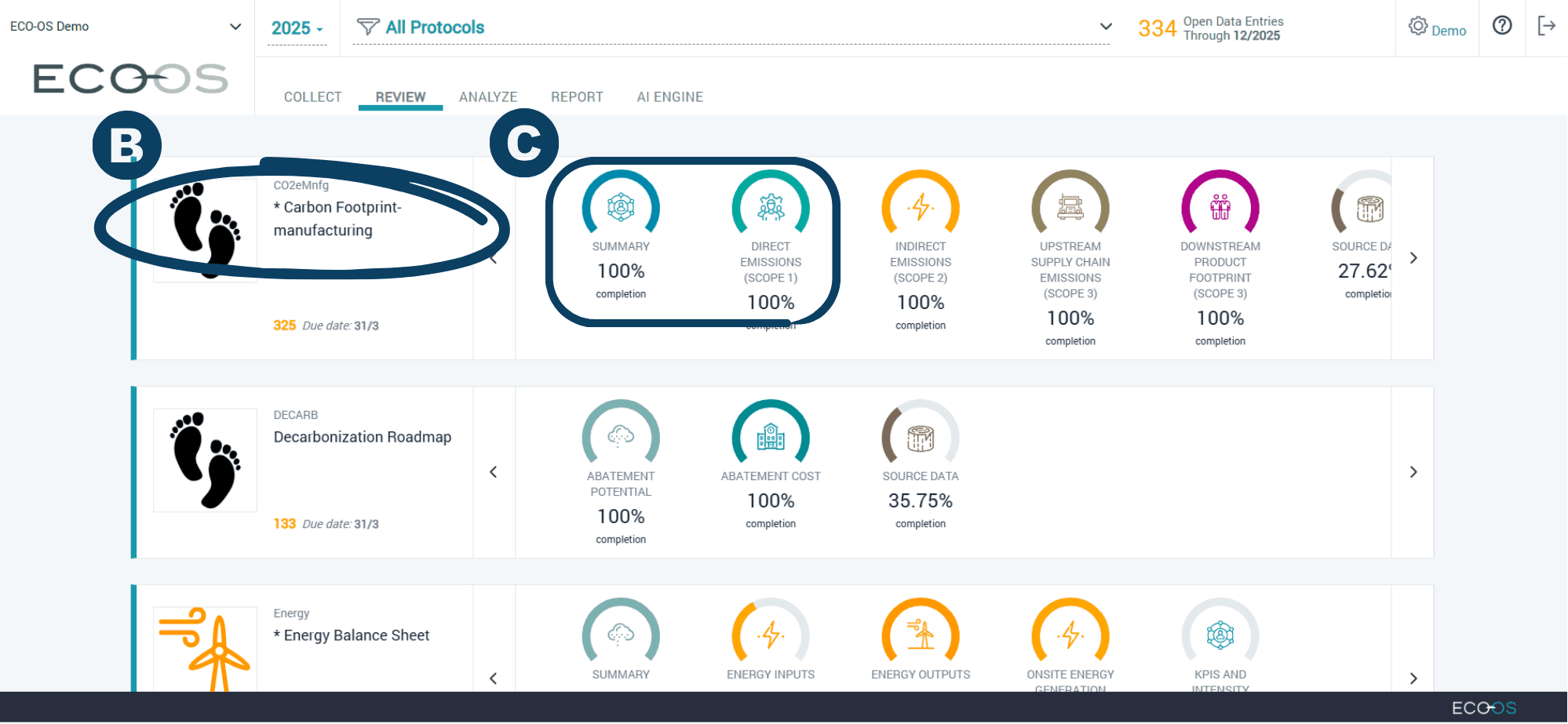
Task: Click Carbon Footprint manufacturing footprint thumbnail
Action: 205,231
